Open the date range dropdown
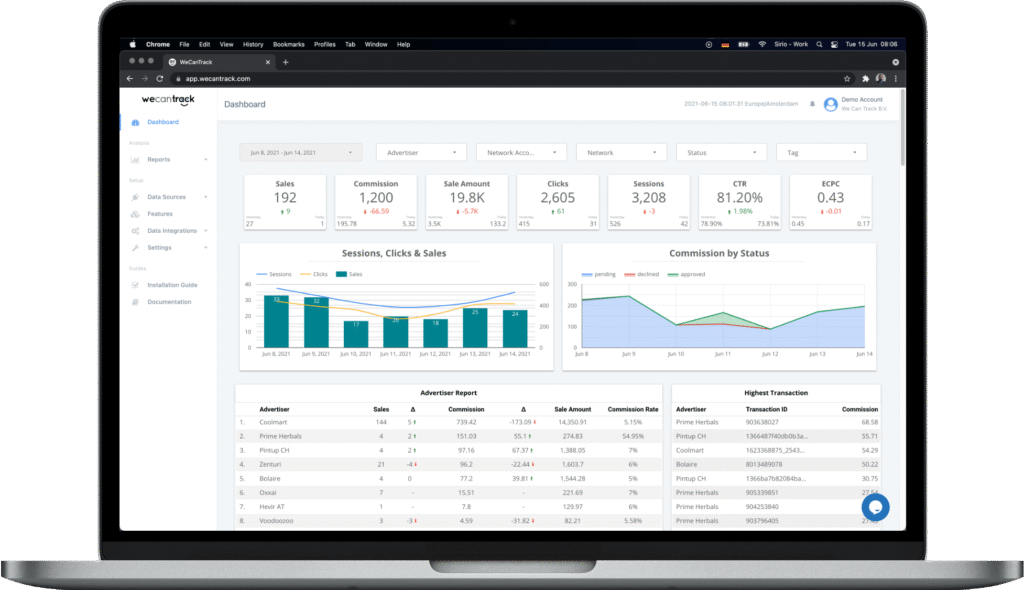1024x590 pixels. pos(300,152)
